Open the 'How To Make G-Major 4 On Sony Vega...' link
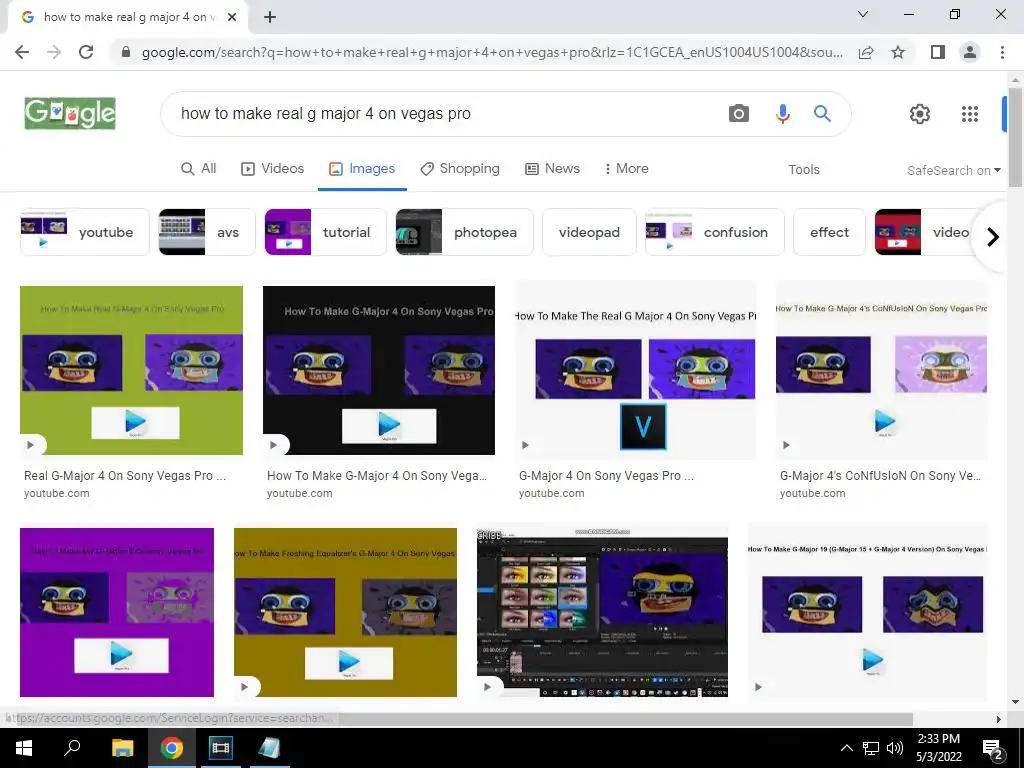The width and height of the screenshot is (1024, 768). (377, 476)
